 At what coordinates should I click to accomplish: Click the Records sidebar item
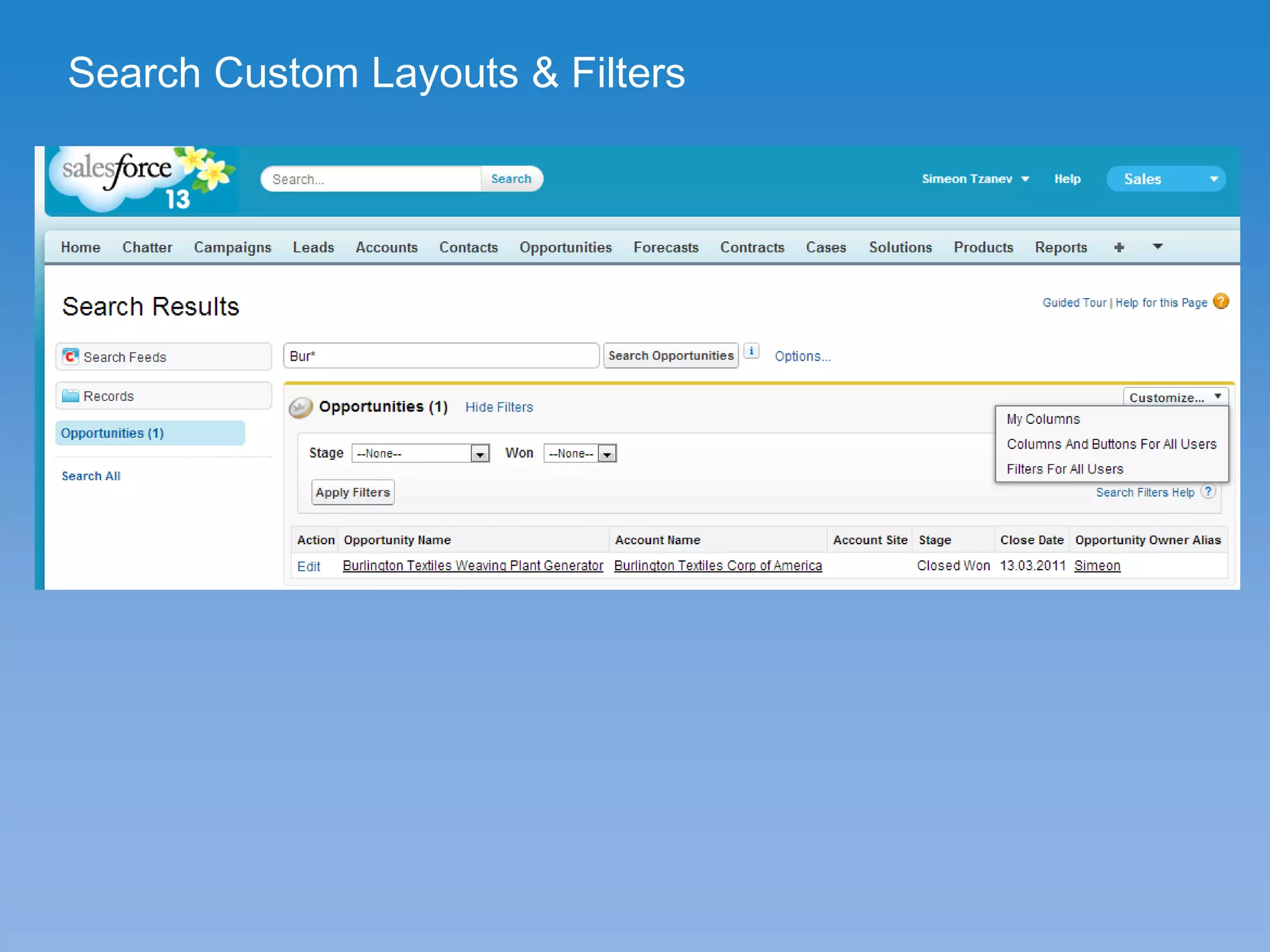(x=164, y=395)
